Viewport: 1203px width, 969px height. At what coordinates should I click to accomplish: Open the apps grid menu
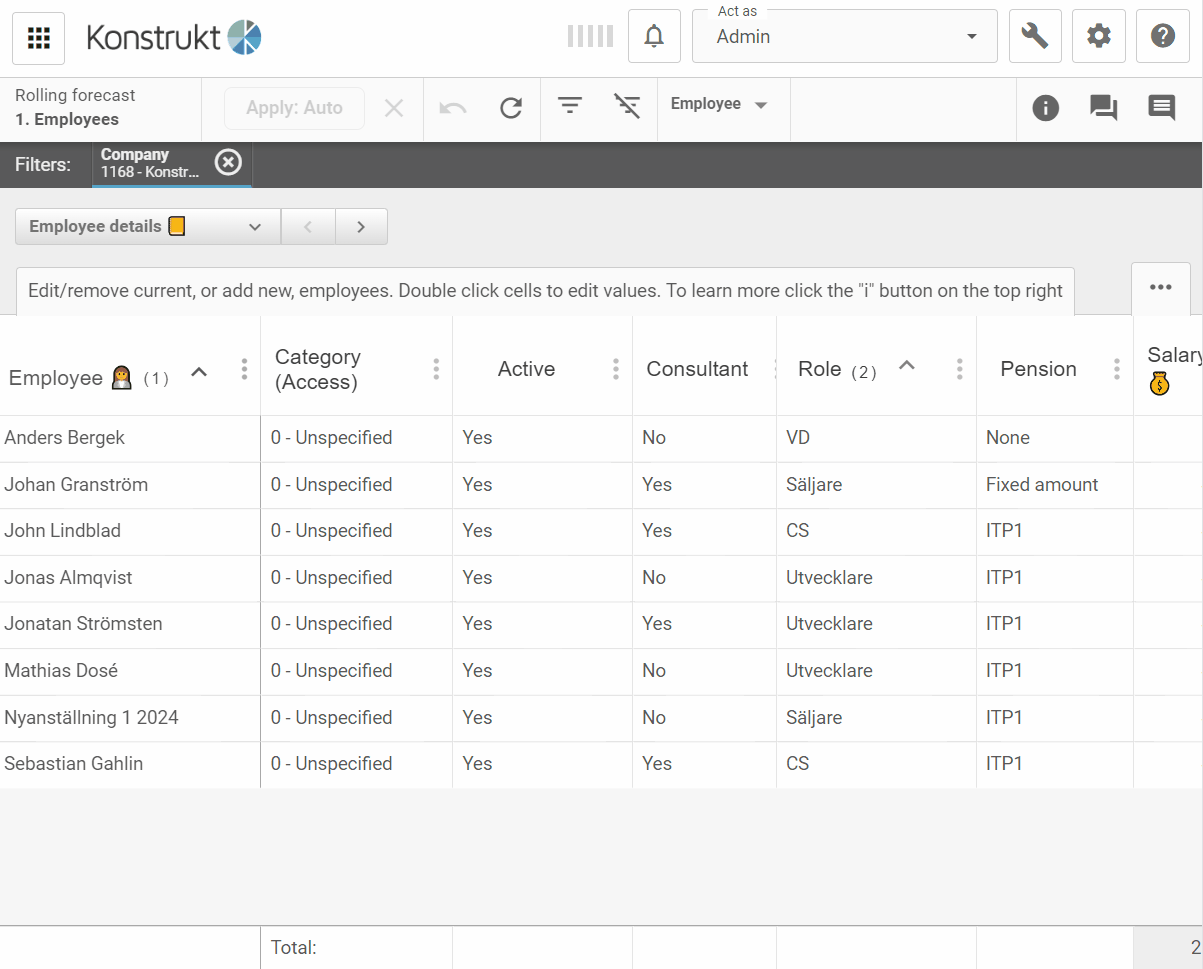click(38, 38)
